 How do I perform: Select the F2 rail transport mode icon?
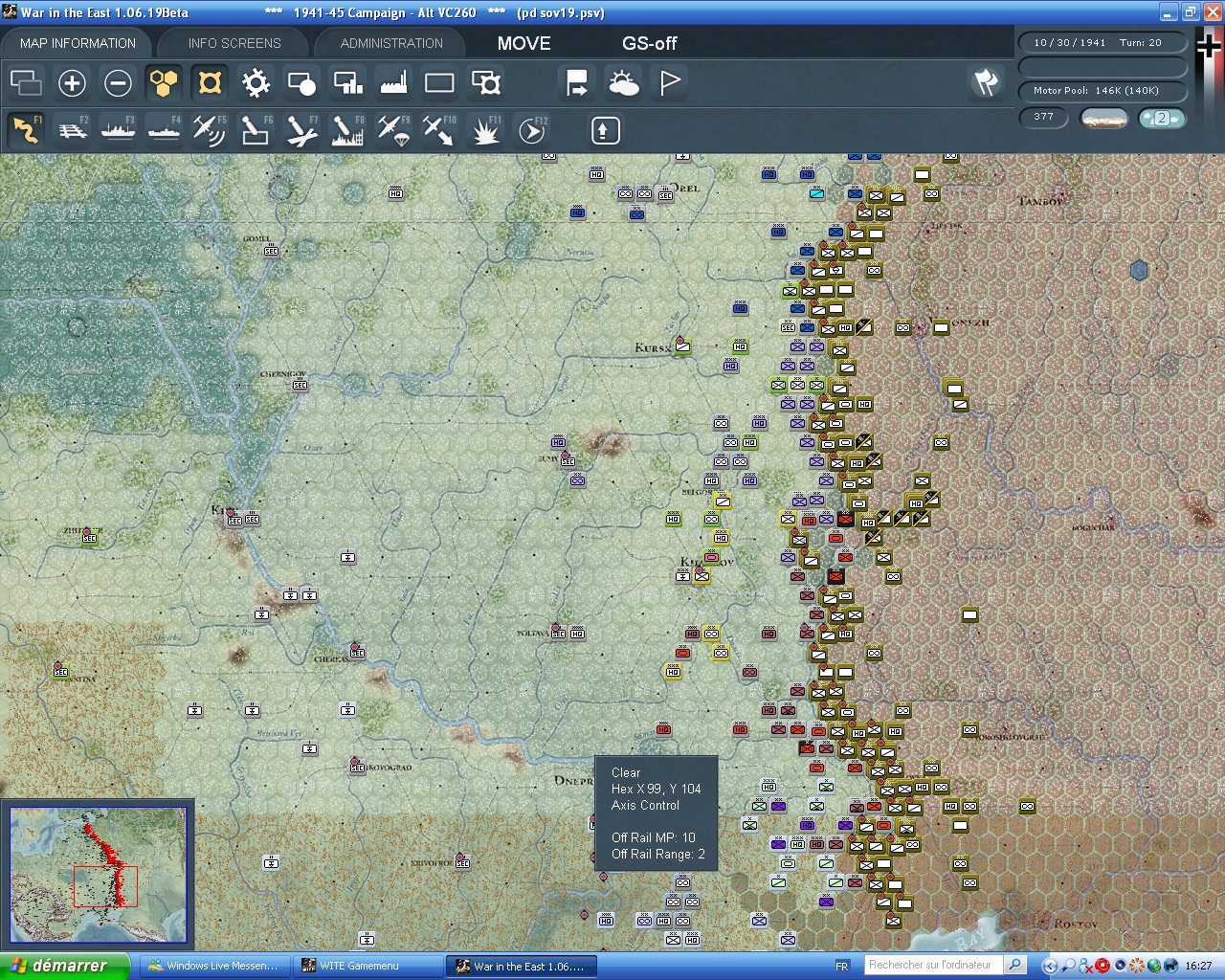(x=73, y=130)
